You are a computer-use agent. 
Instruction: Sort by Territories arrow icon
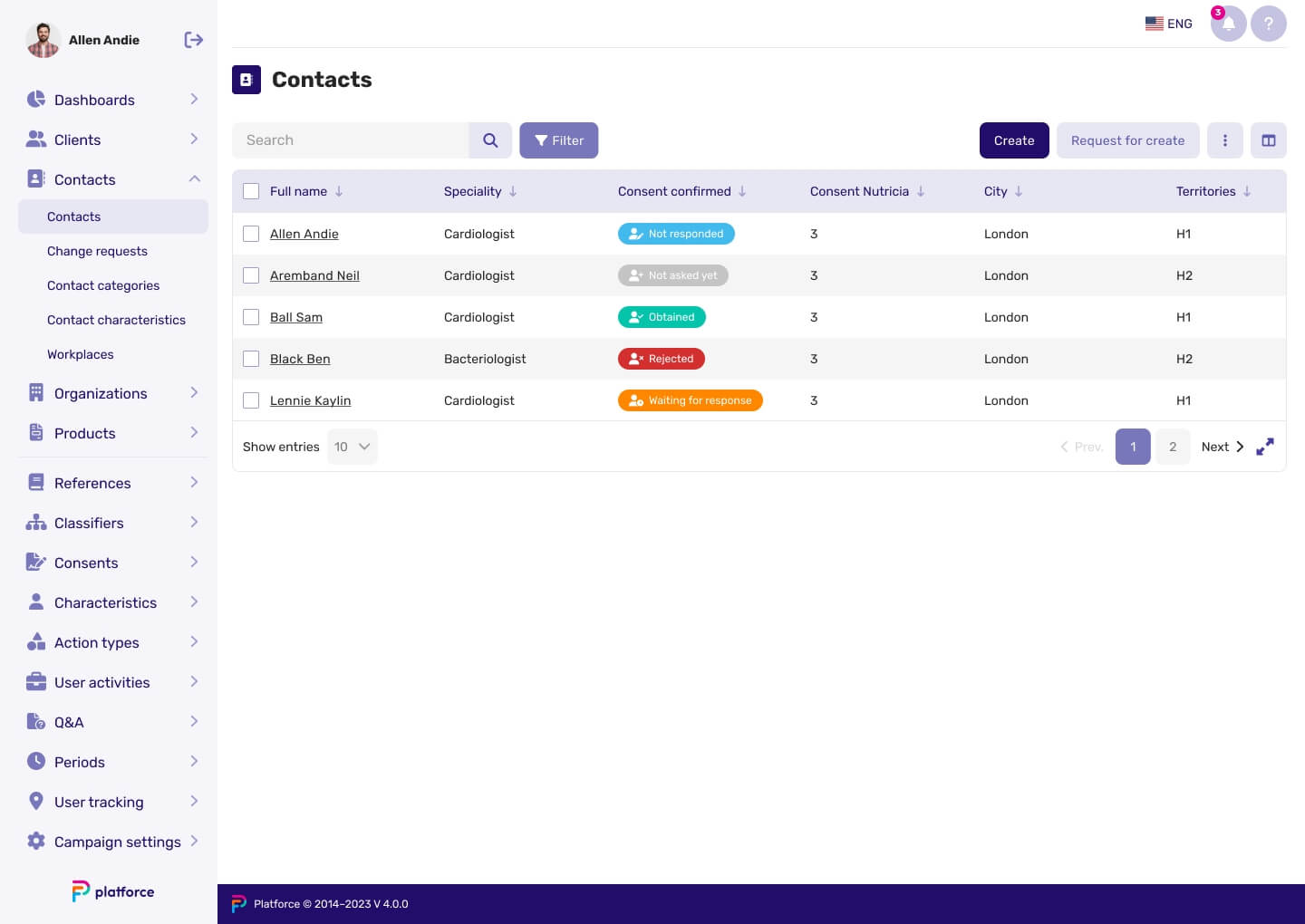click(1247, 191)
